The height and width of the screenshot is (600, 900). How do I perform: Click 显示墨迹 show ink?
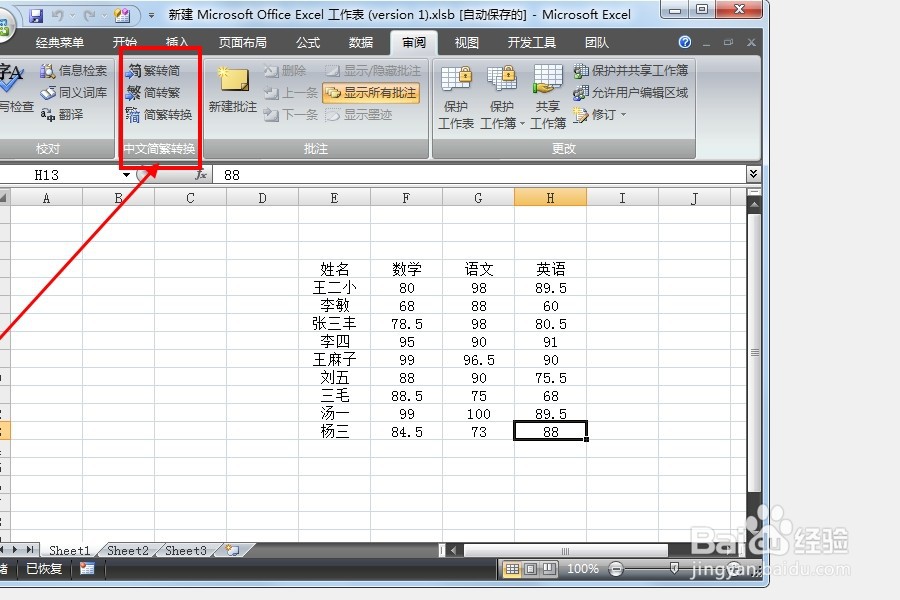[x=359, y=114]
